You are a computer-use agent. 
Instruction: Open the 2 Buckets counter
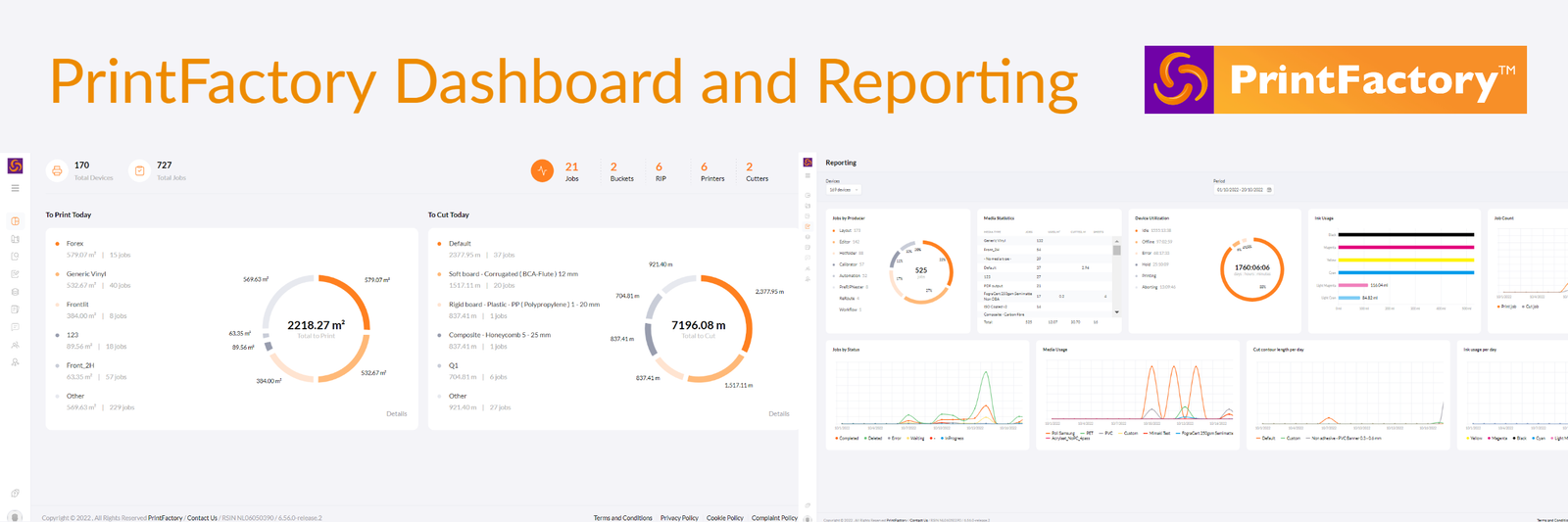(x=621, y=171)
